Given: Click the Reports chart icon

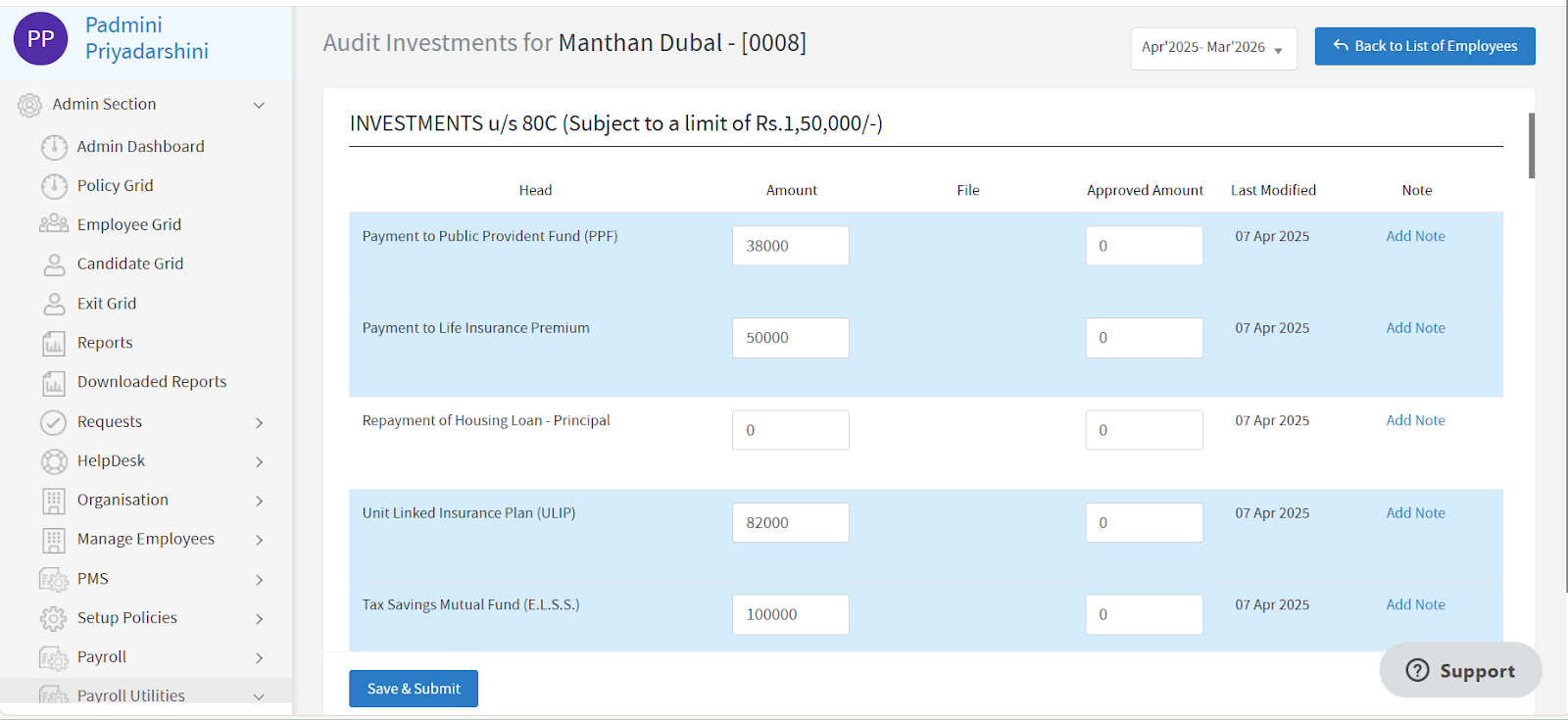Looking at the screenshot, I should tap(54, 343).
